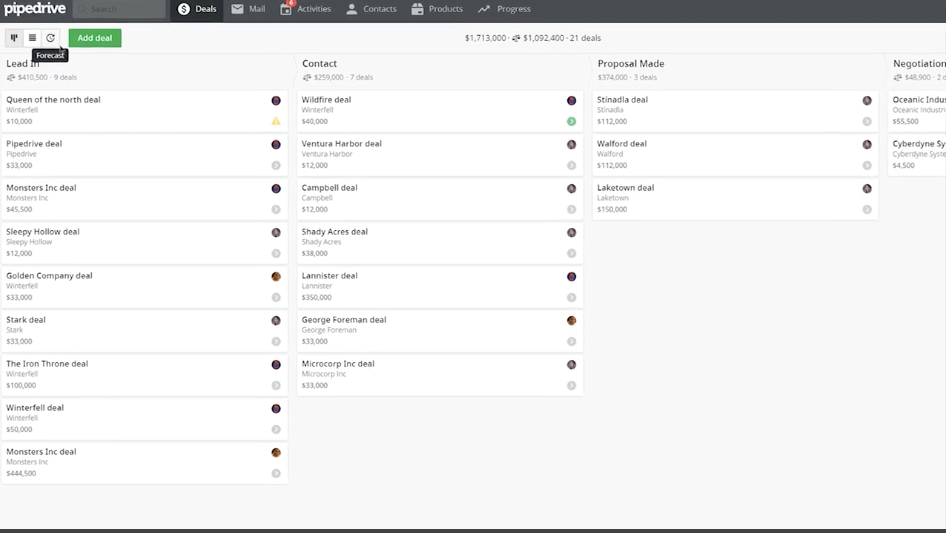Click activity arrow on Laketown deal

[867, 209]
